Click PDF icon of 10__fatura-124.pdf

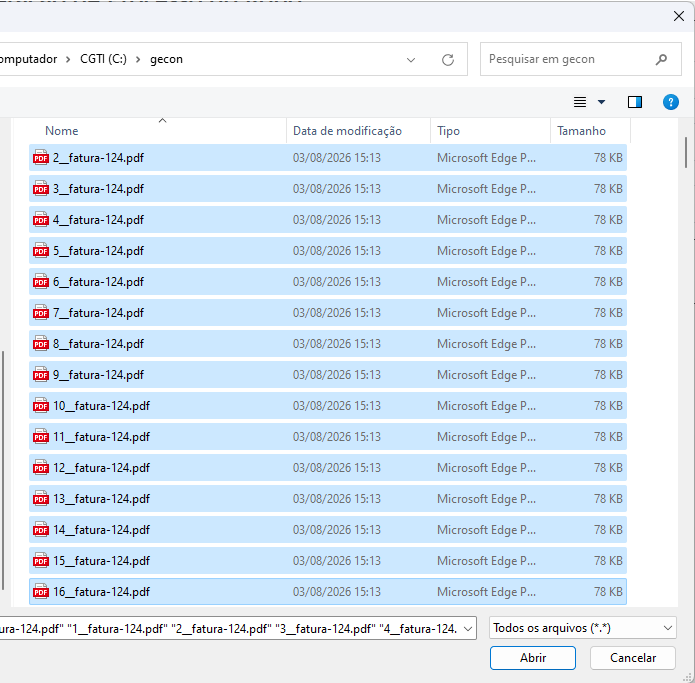tap(41, 406)
